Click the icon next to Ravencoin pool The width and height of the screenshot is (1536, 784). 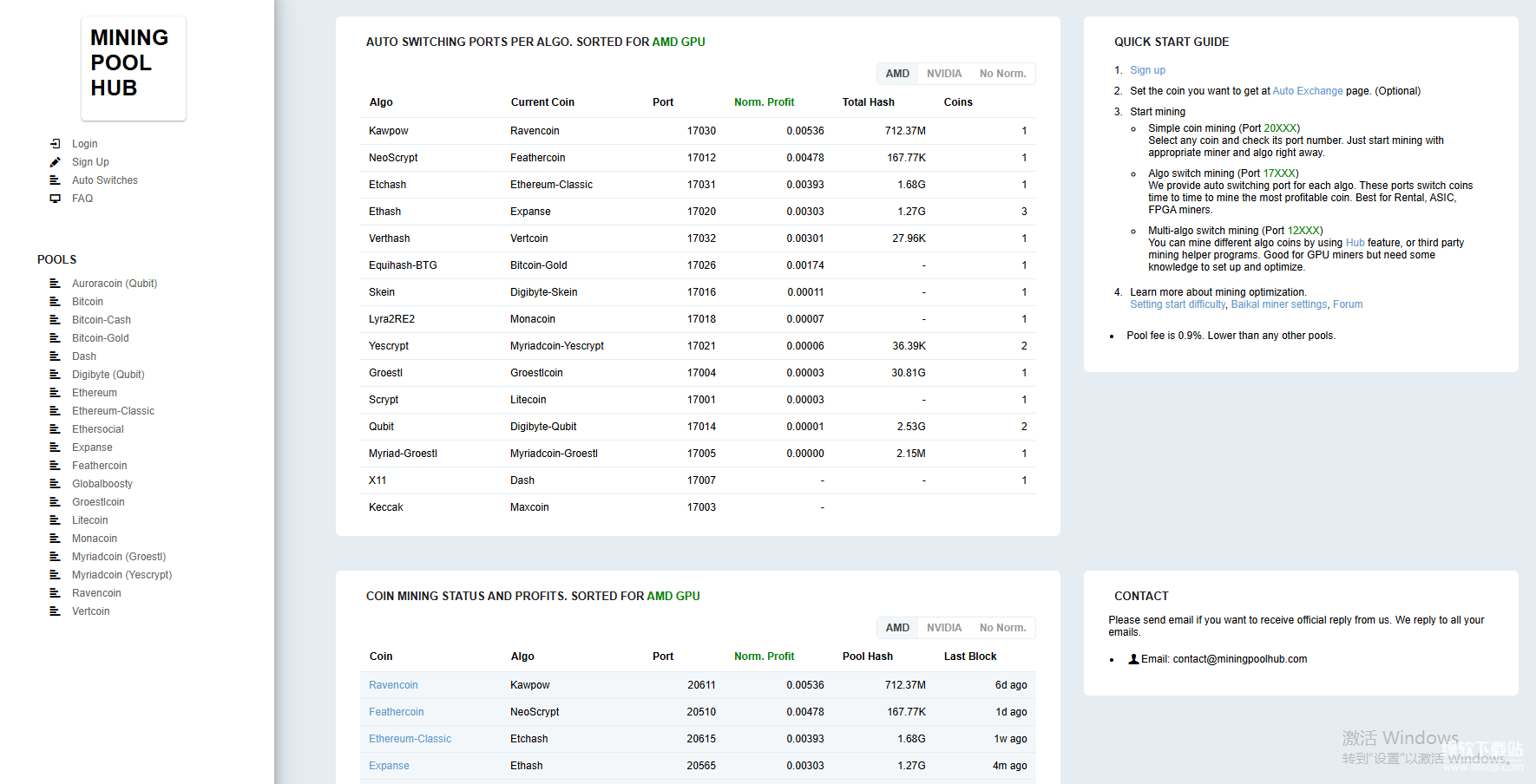[x=56, y=593]
